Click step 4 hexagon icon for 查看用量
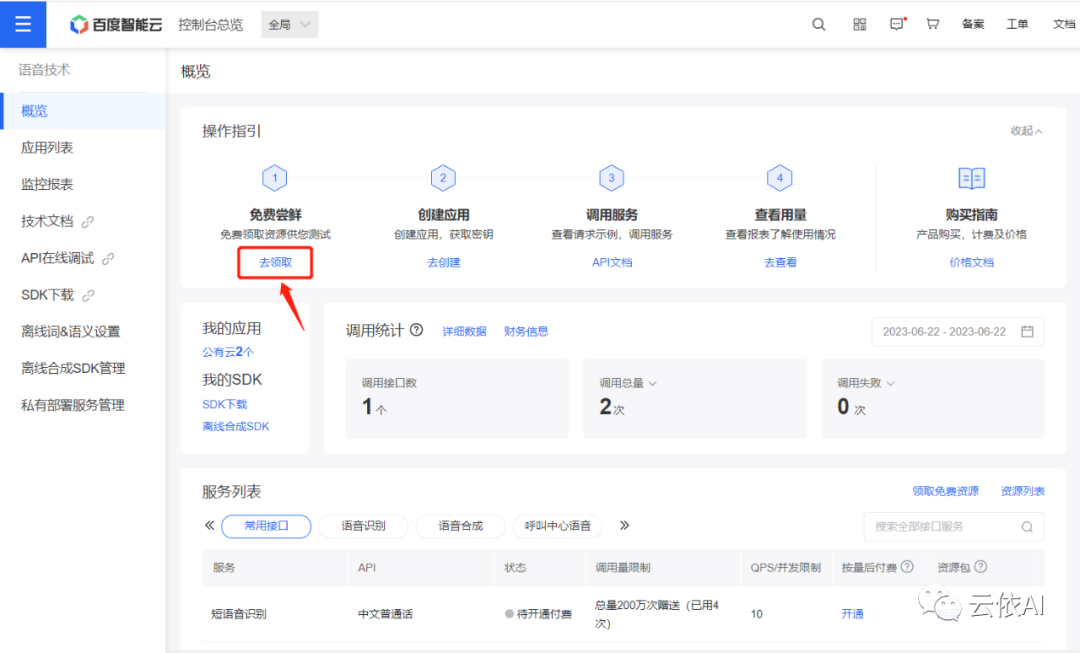Screen dimensions: 1080x653 pyautogui.click(x=780, y=178)
